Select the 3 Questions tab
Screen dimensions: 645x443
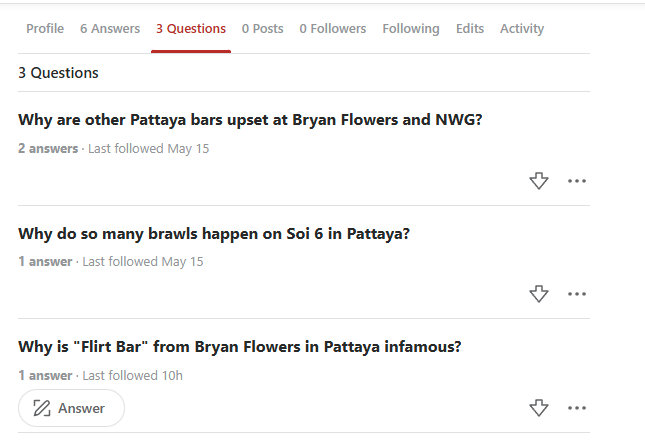191,28
